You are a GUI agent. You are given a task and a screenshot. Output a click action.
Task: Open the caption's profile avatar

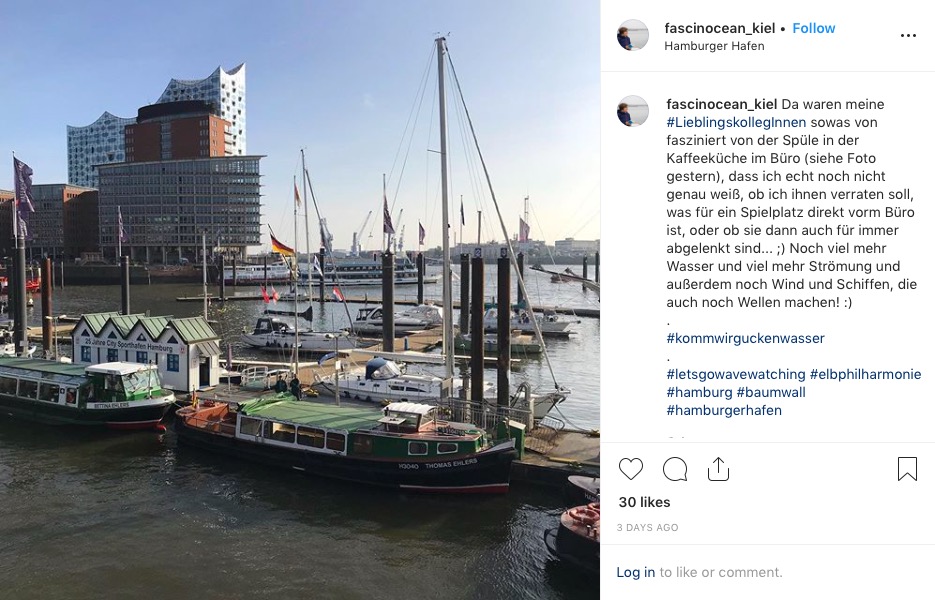(x=633, y=111)
